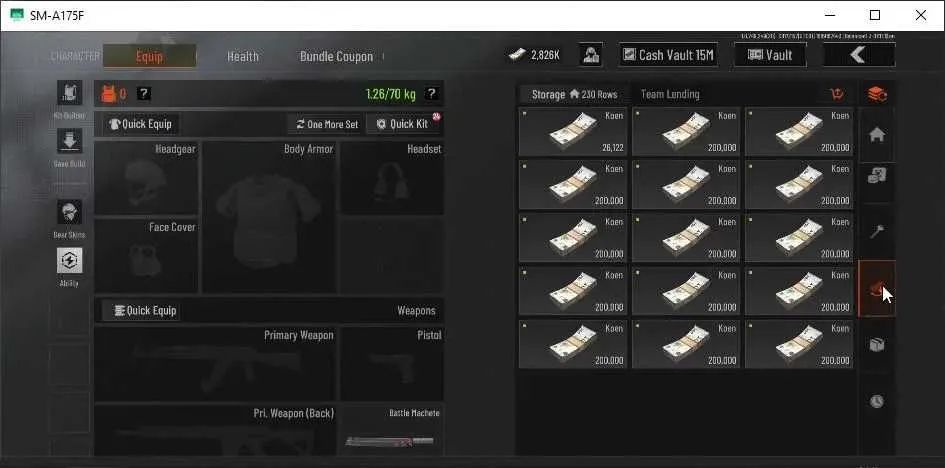Image resolution: width=945 pixels, height=468 pixels.
Task: Collapse the panel using the back arrow
Action: point(859,55)
